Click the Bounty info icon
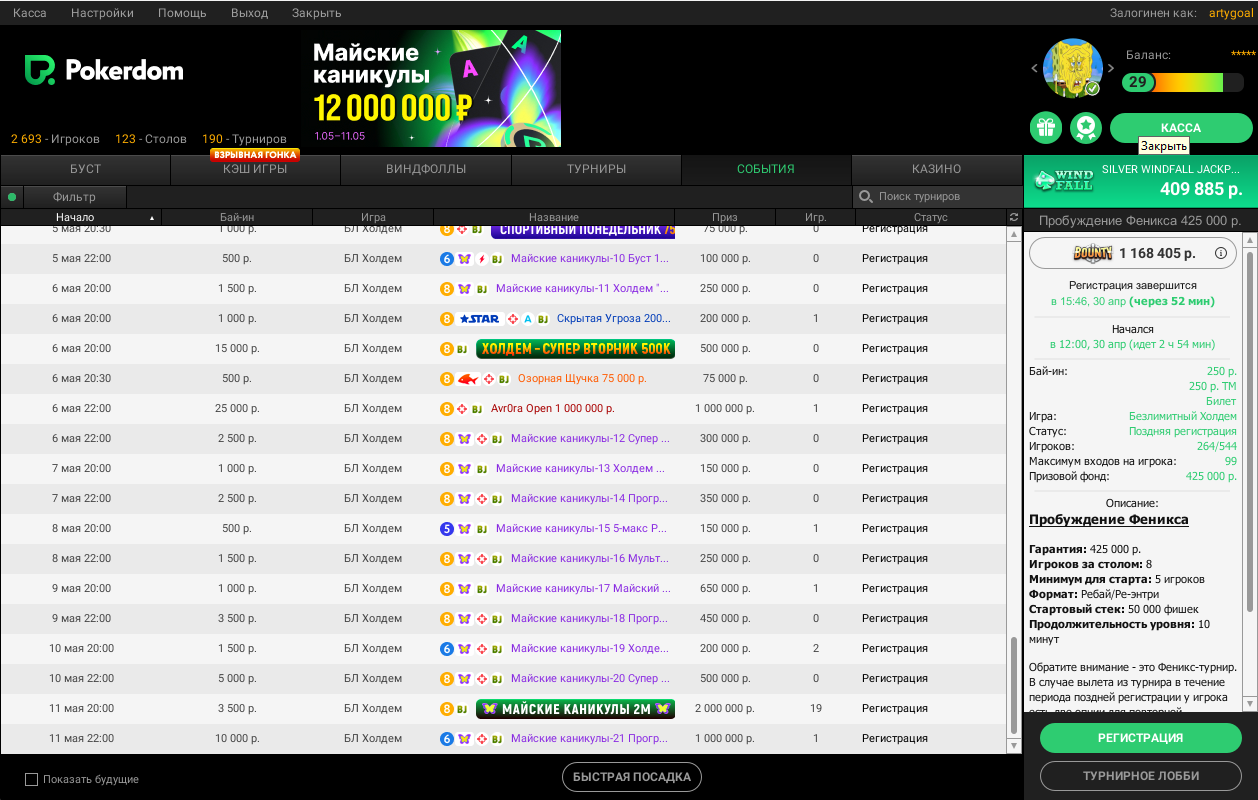 (x=1220, y=253)
